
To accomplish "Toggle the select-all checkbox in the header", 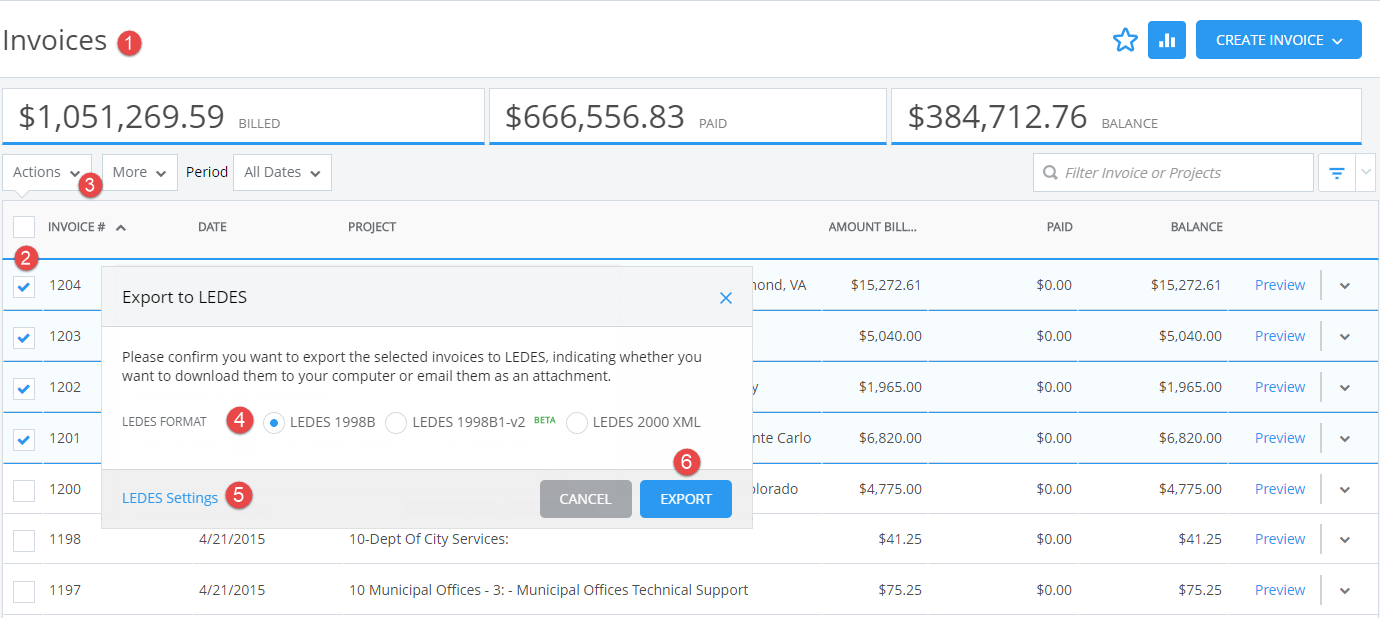I will (x=23, y=226).
